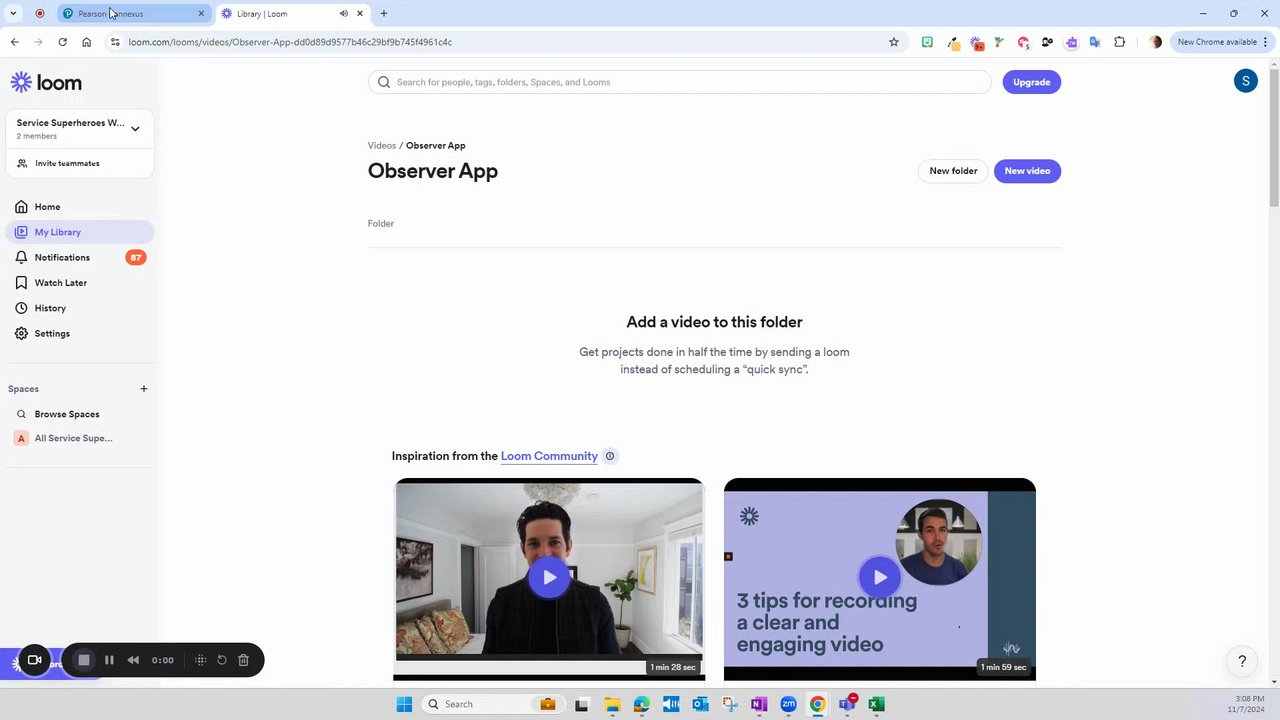Click the New video button
This screenshot has height=720, width=1280.
pos(1027,171)
